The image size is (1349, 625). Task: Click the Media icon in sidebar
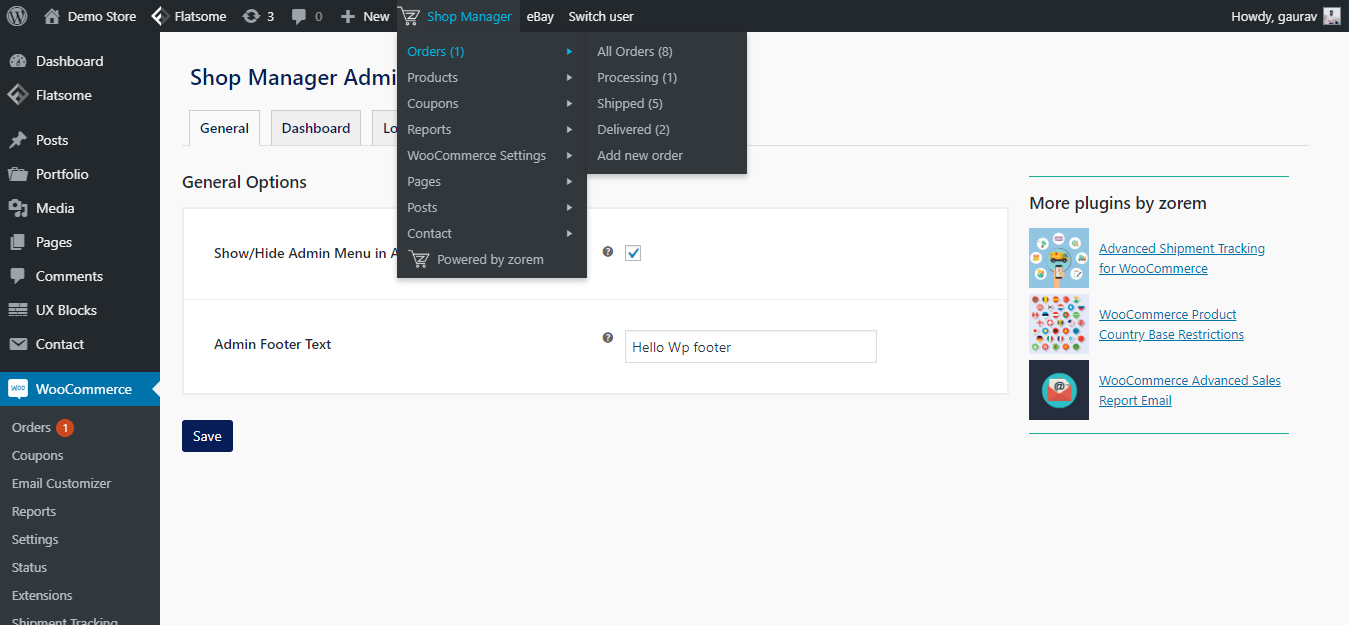point(18,208)
